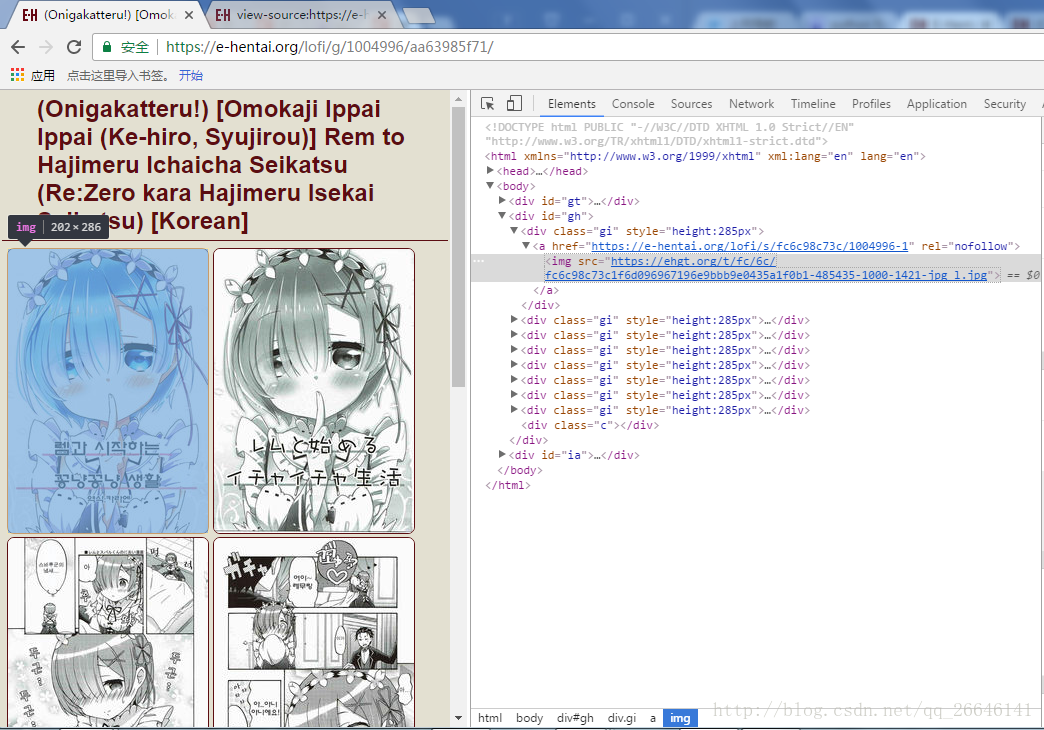Open a new tab with the new-tab button
Screen dimensions: 1044x730
click(418, 15)
